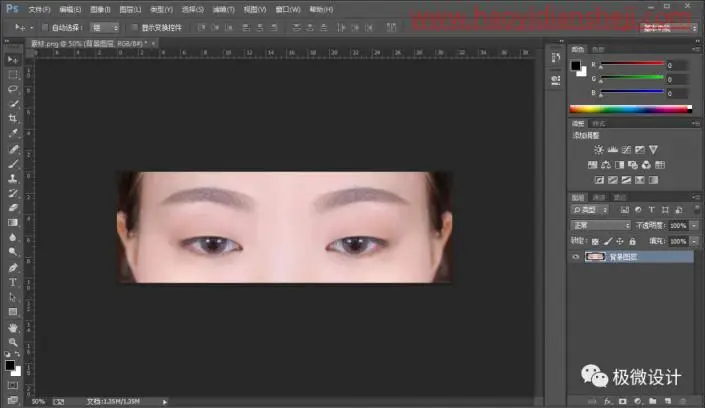Viewport: 705px width, 408px height.
Task: Toggle the lock transparent pixels button
Action: tap(595, 242)
